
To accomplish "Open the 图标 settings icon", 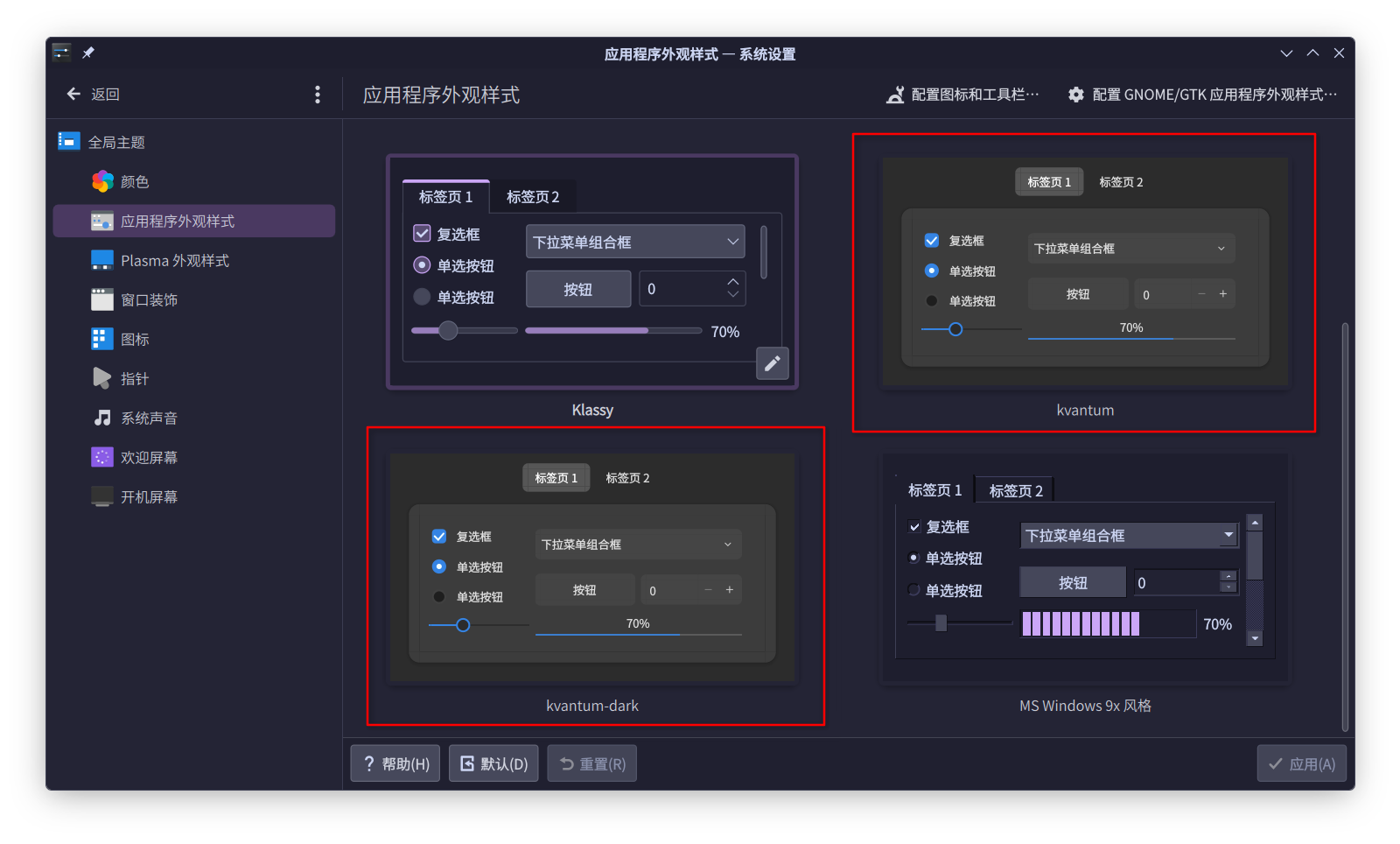I will [x=102, y=339].
